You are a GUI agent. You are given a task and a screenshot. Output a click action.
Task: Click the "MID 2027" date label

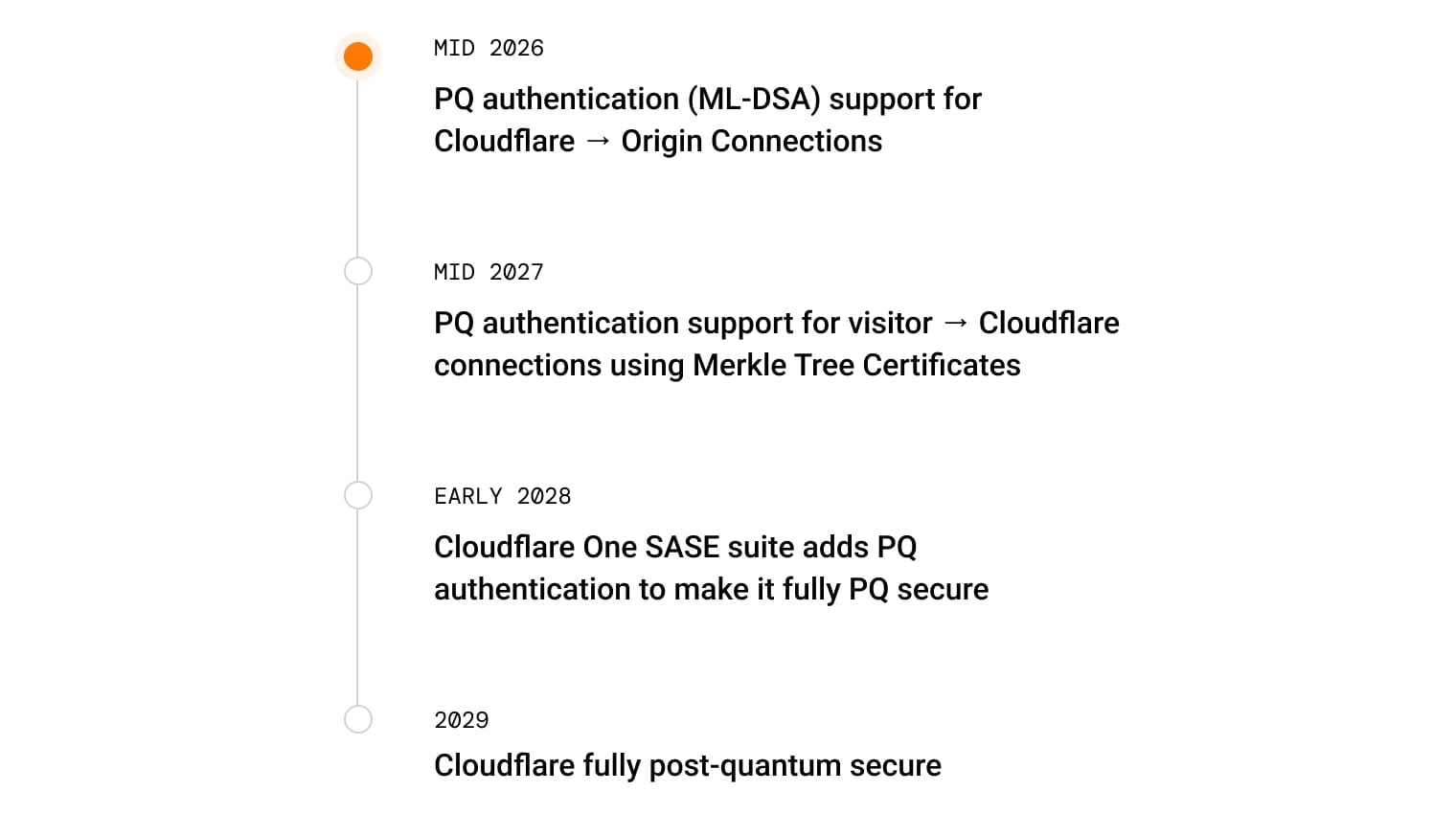(489, 272)
